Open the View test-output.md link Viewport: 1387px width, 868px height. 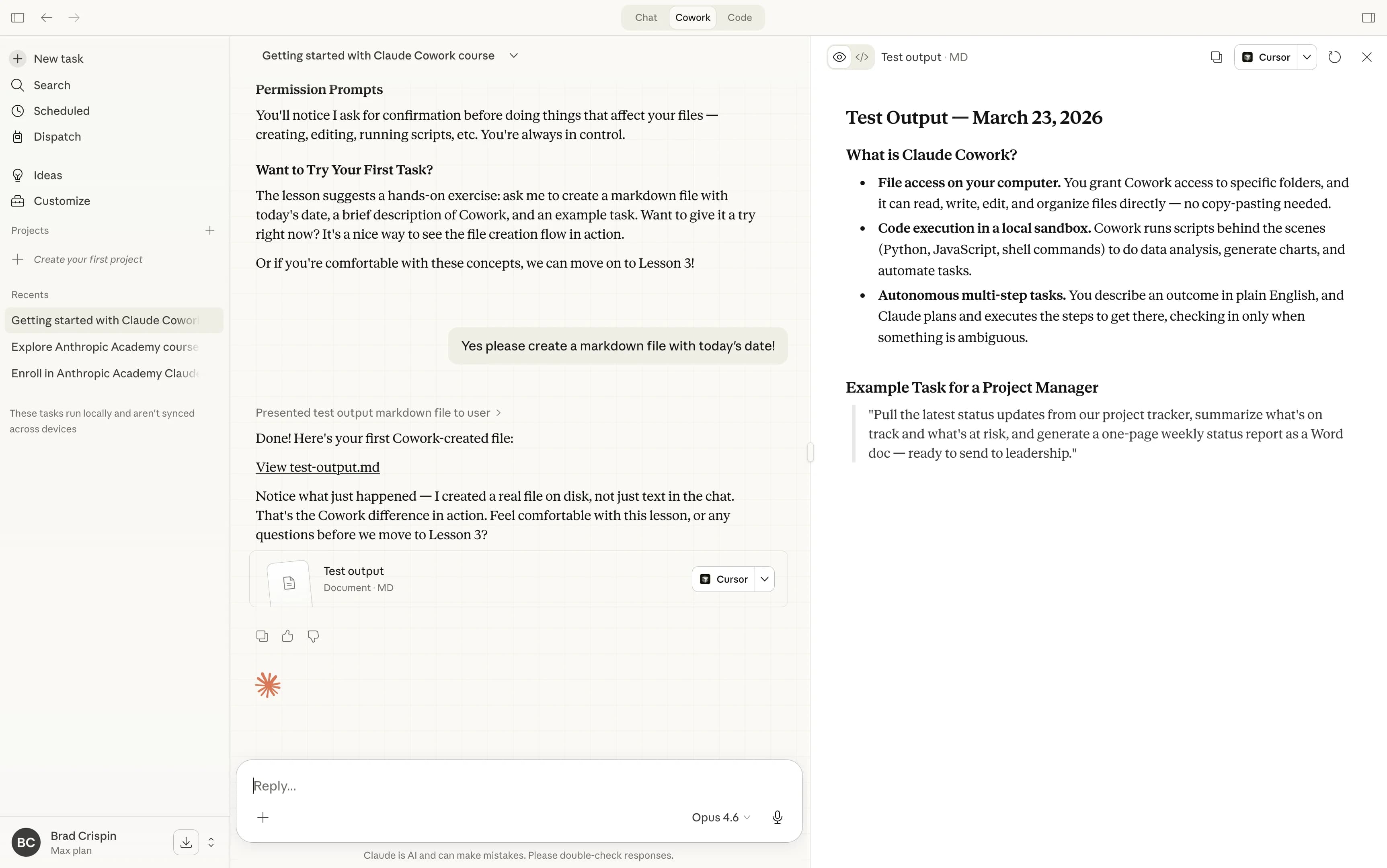tap(318, 467)
